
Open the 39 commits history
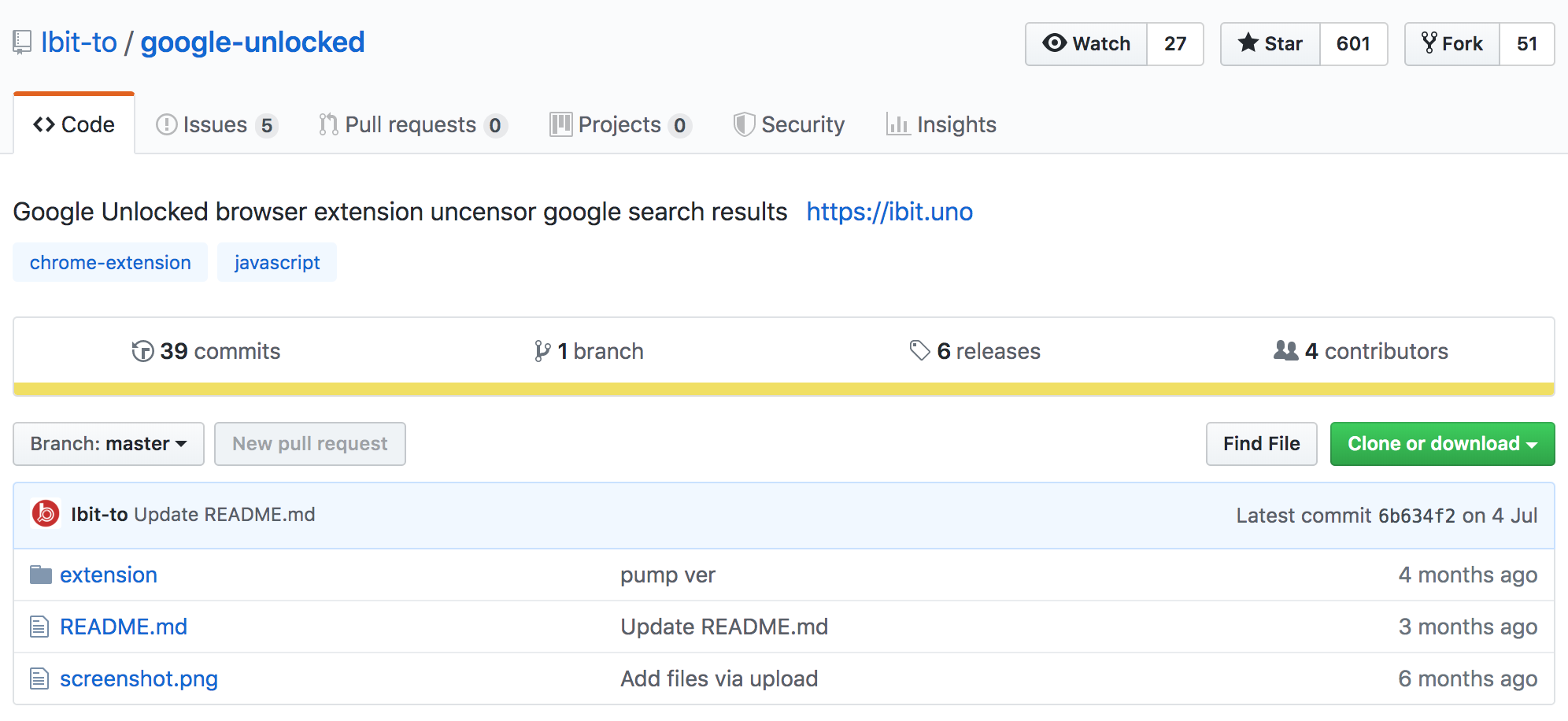coord(206,351)
